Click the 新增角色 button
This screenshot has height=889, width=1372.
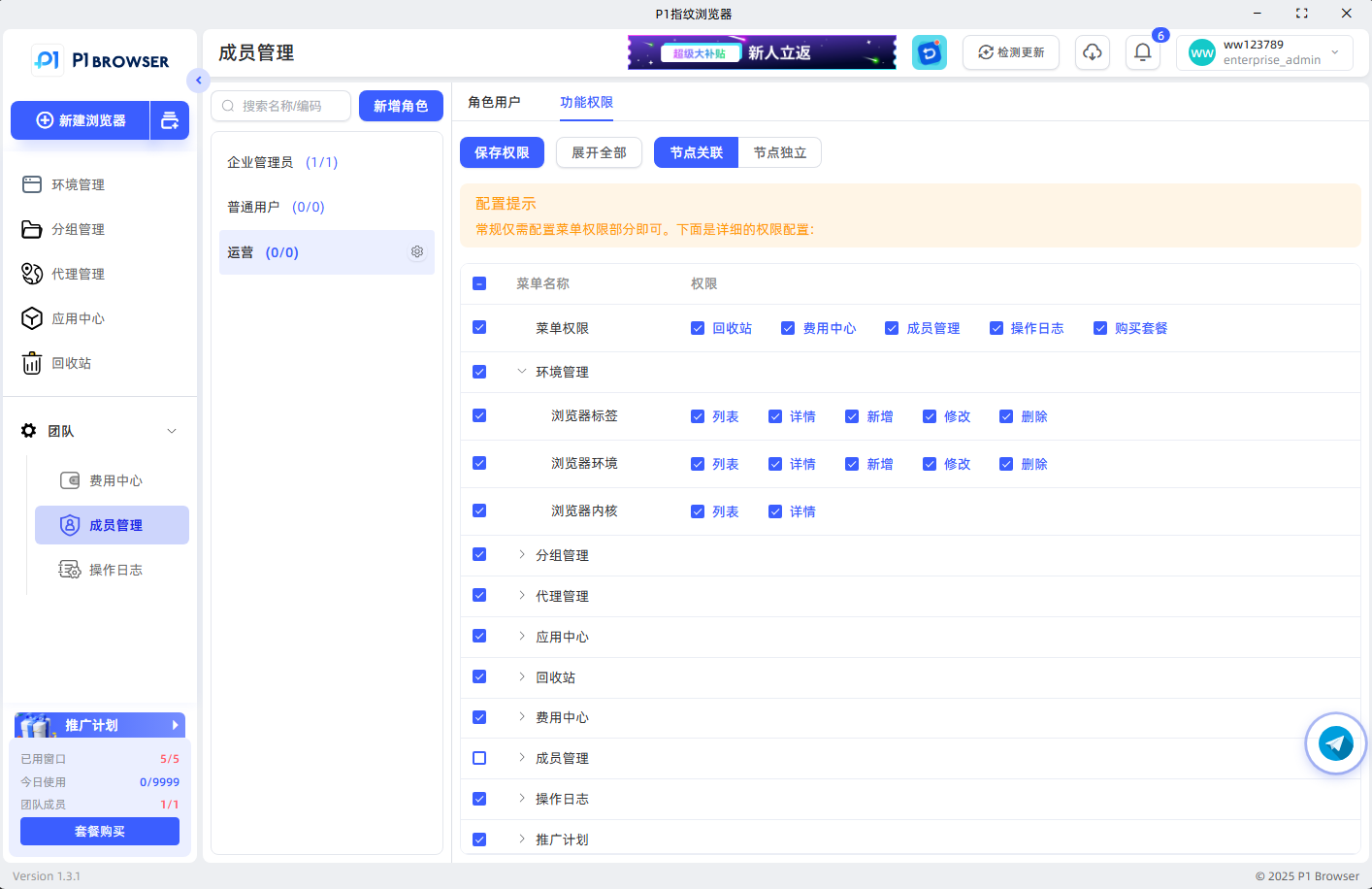click(x=401, y=106)
